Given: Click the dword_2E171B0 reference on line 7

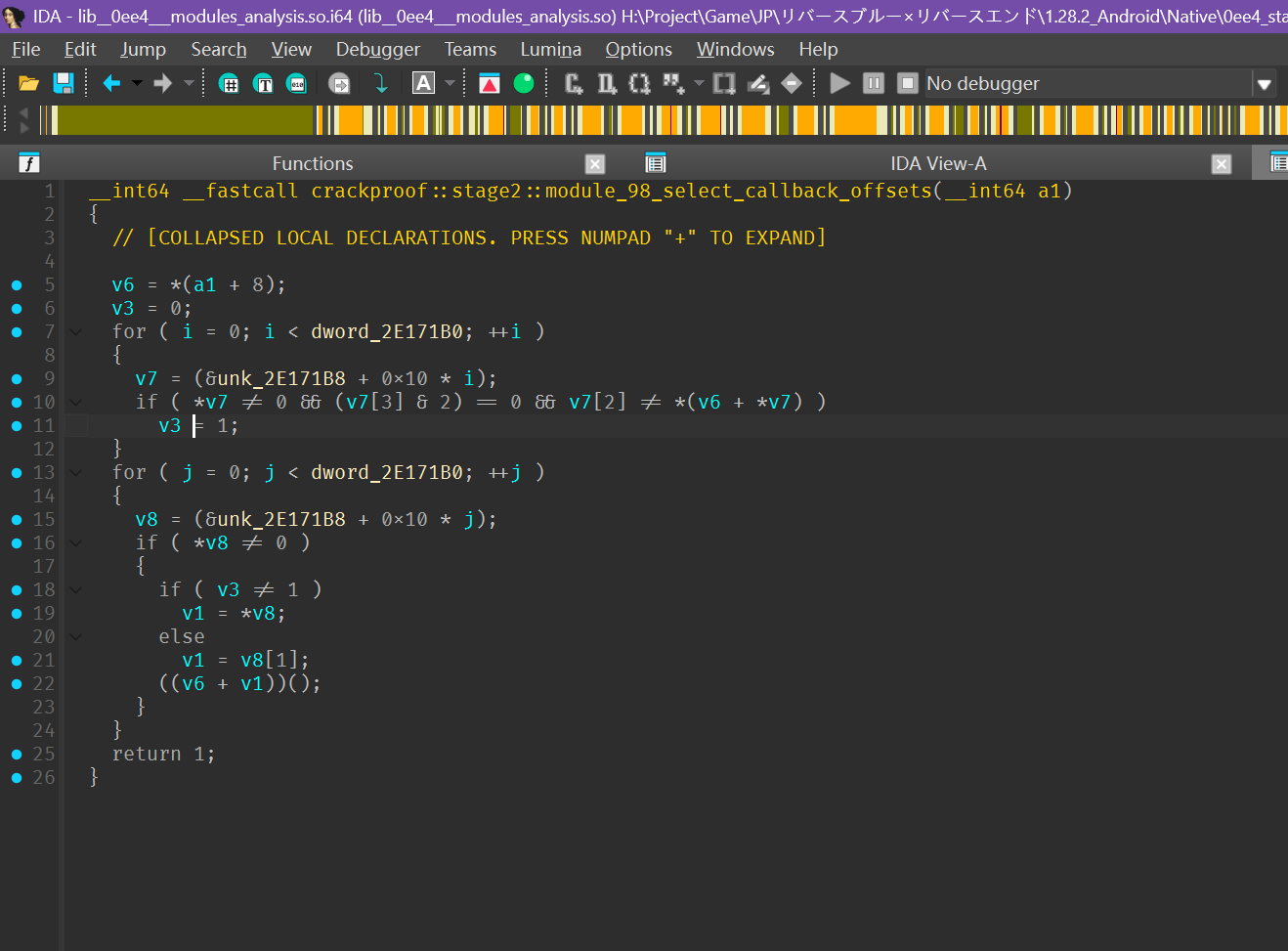Looking at the screenshot, I should pos(387,332).
